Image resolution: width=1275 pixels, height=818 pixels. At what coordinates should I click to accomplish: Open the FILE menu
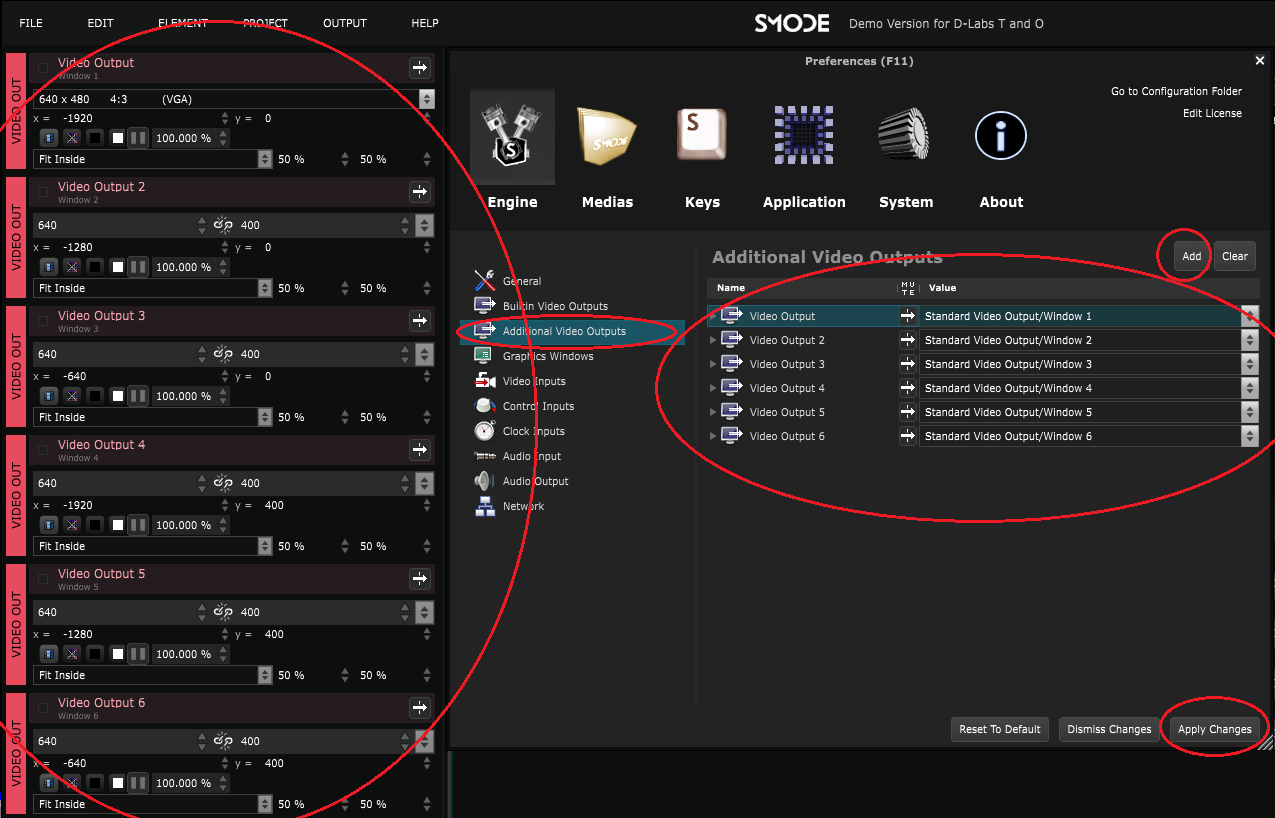(31, 23)
